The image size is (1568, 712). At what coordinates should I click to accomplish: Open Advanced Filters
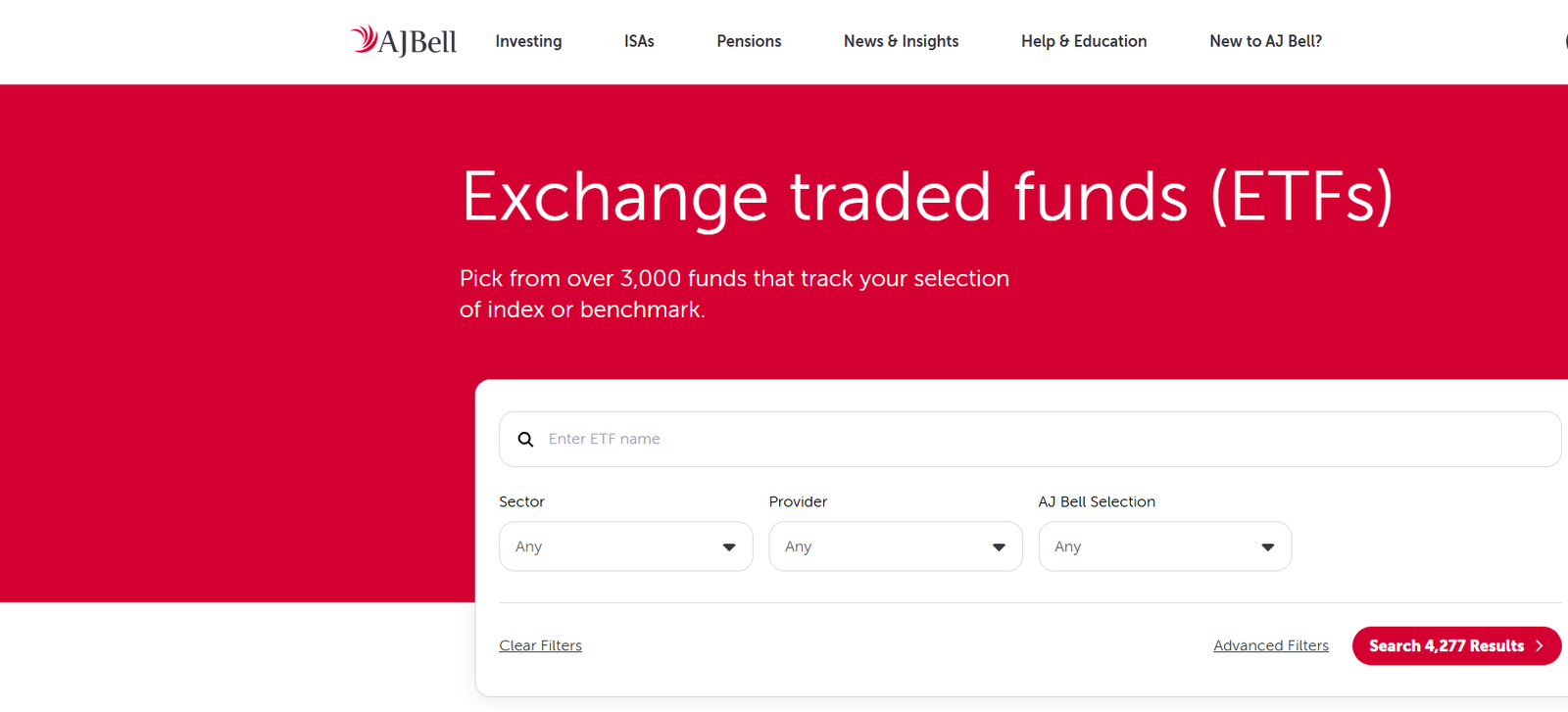pos(1271,644)
